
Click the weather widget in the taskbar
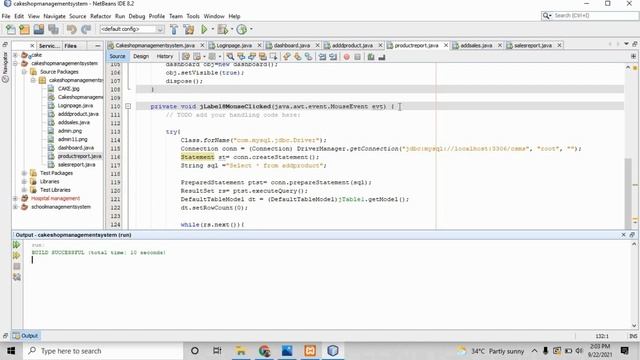[491, 351]
